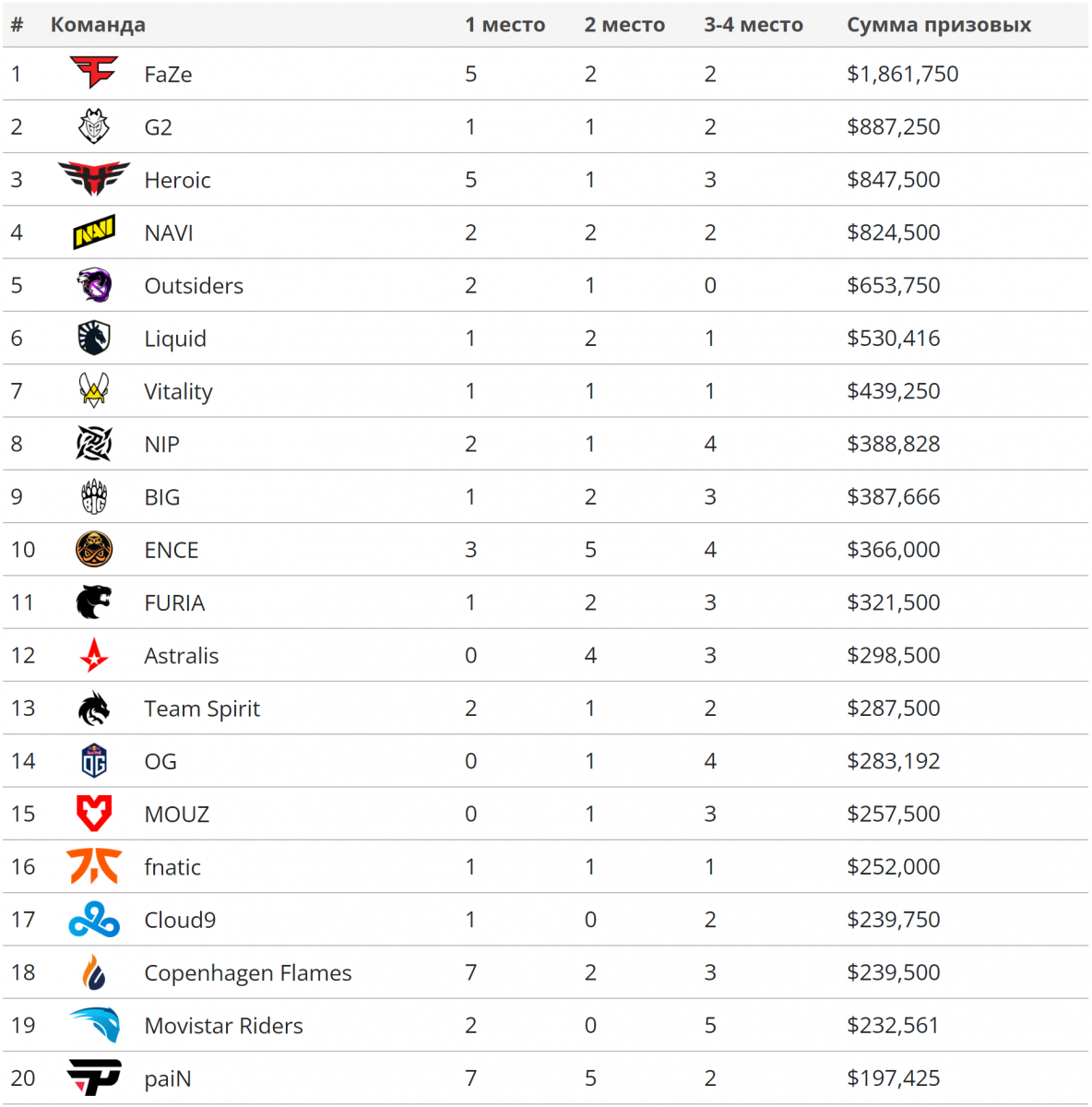Click the Team Liquid horse logo
Image resolution: width=1092 pixels, height=1107 pixels.
94,339
